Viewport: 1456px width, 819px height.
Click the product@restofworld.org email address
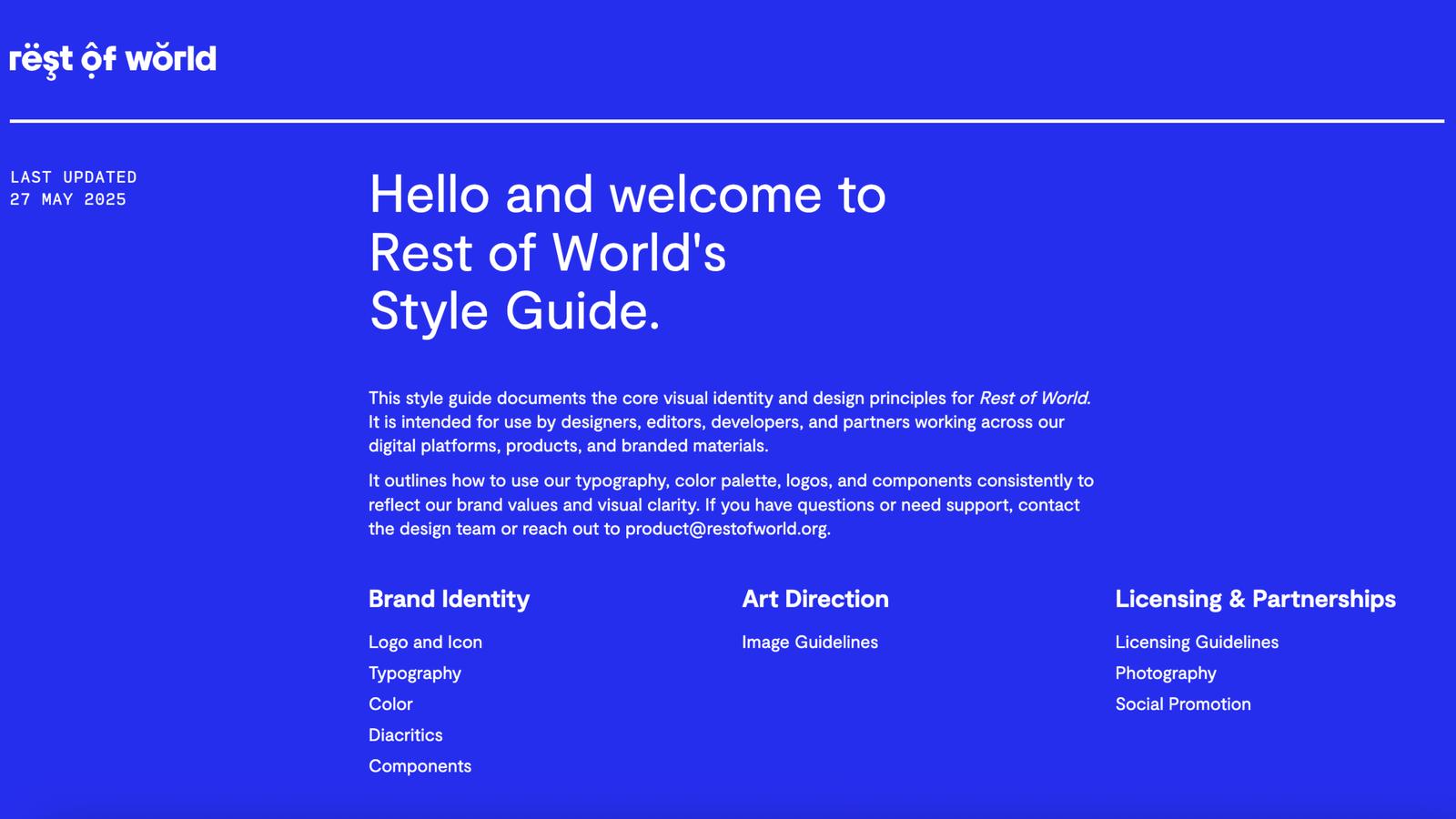(x=726, y=529)
